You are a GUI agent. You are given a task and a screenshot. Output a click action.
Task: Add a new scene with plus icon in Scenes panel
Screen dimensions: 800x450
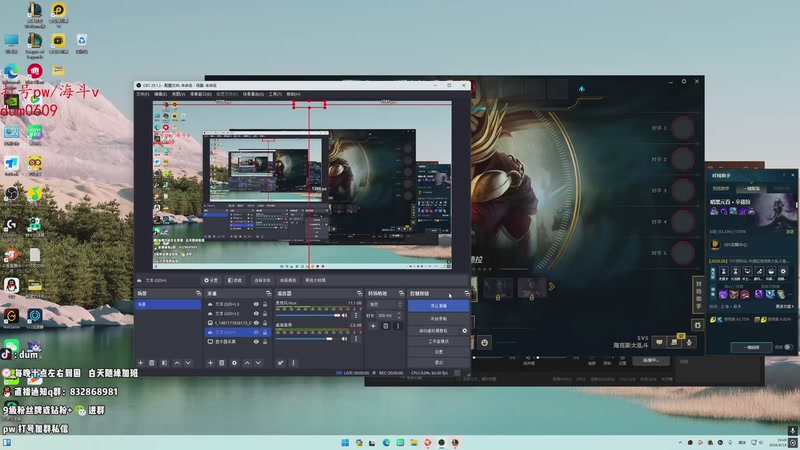pos(140,363)
